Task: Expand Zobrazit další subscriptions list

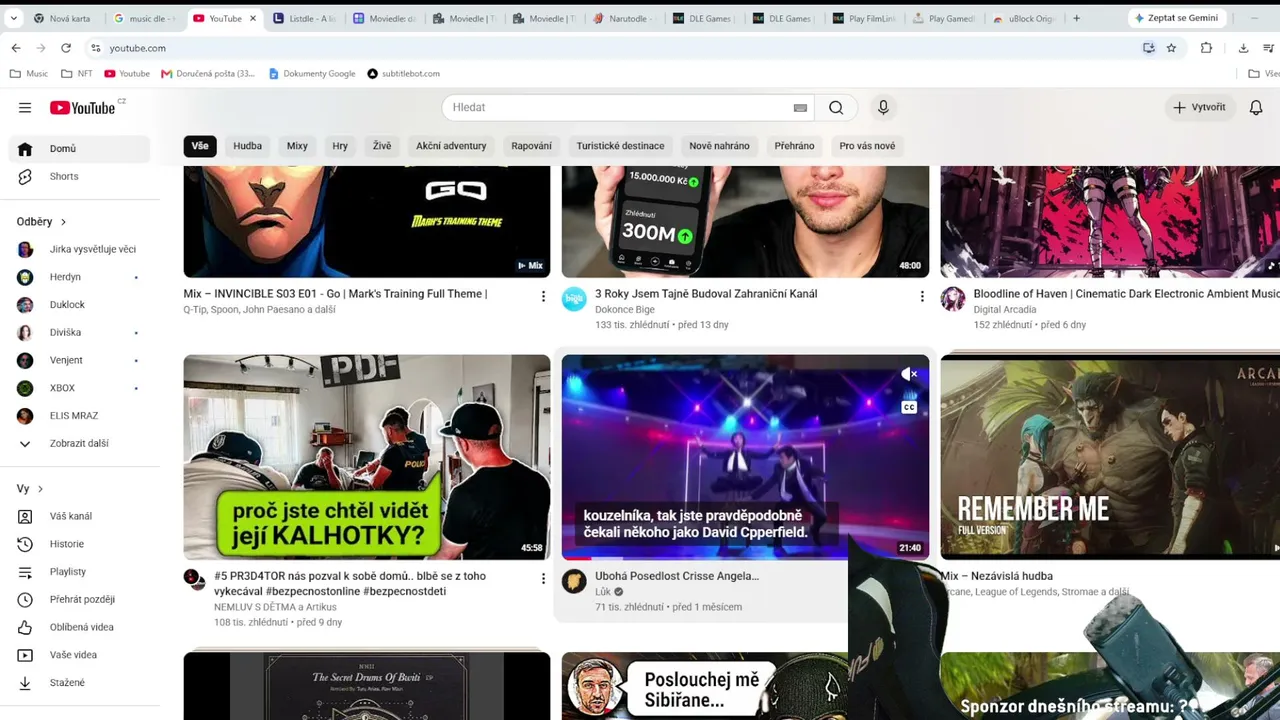Action: coord(80,444)
